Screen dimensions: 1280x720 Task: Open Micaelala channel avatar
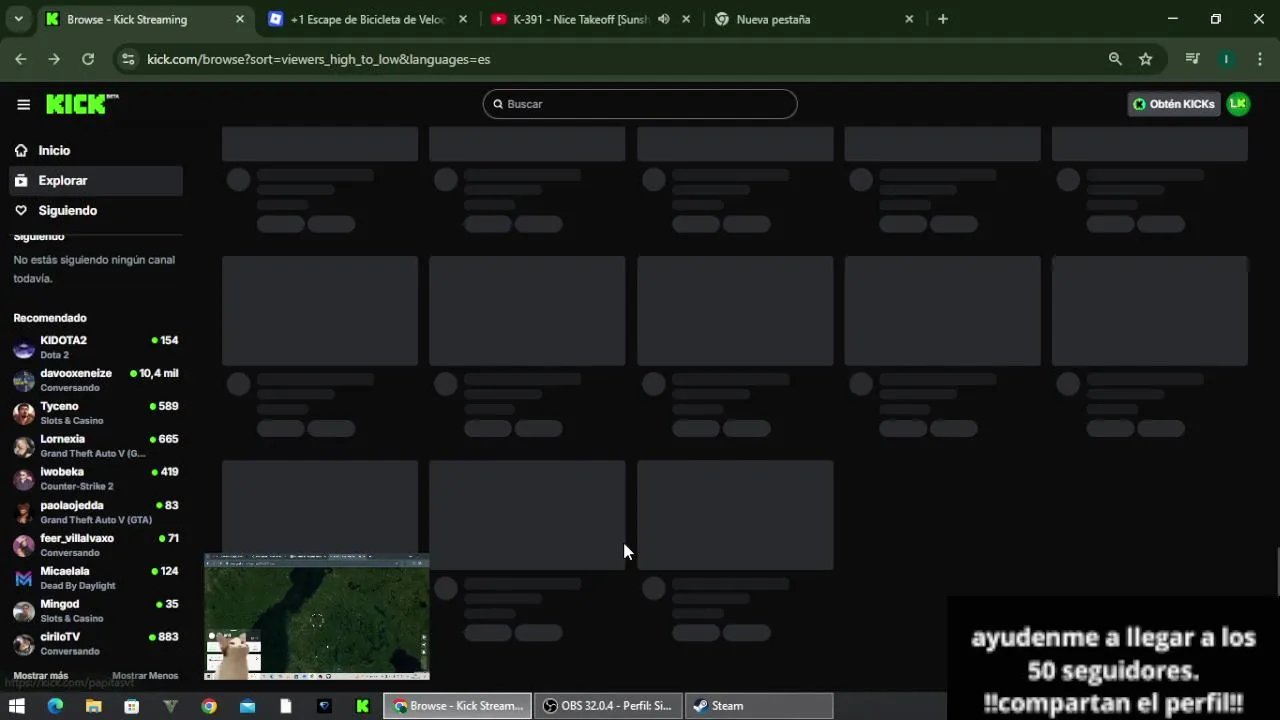(24, 579)
